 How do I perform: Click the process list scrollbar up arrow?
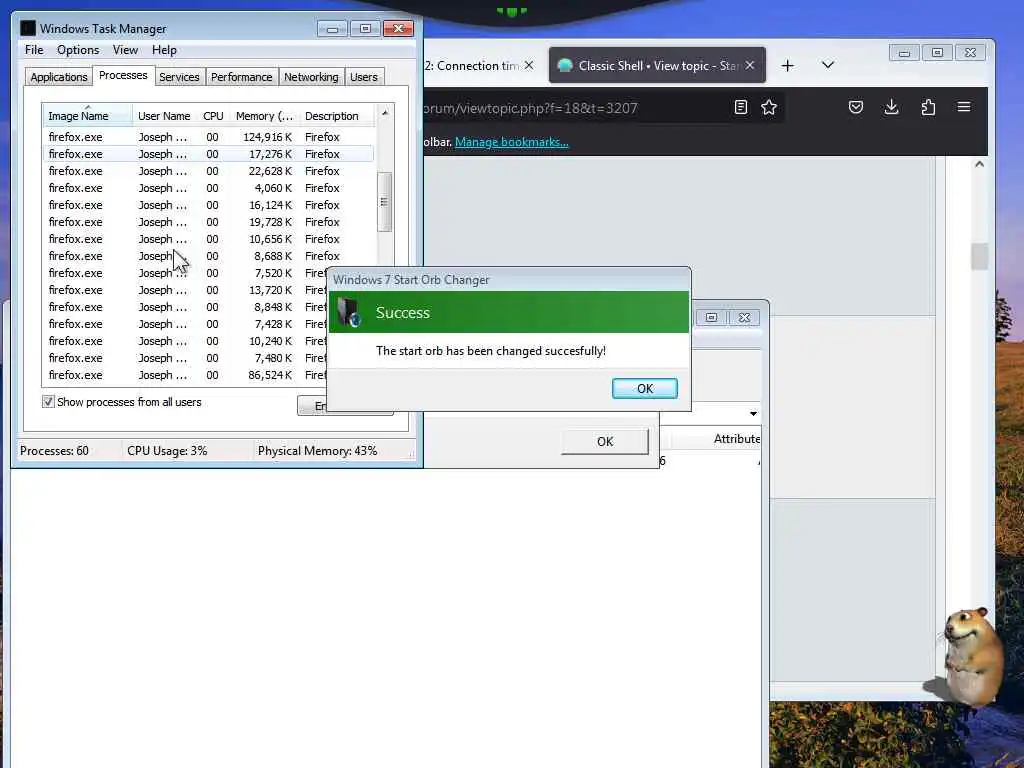tap(385, 113)
